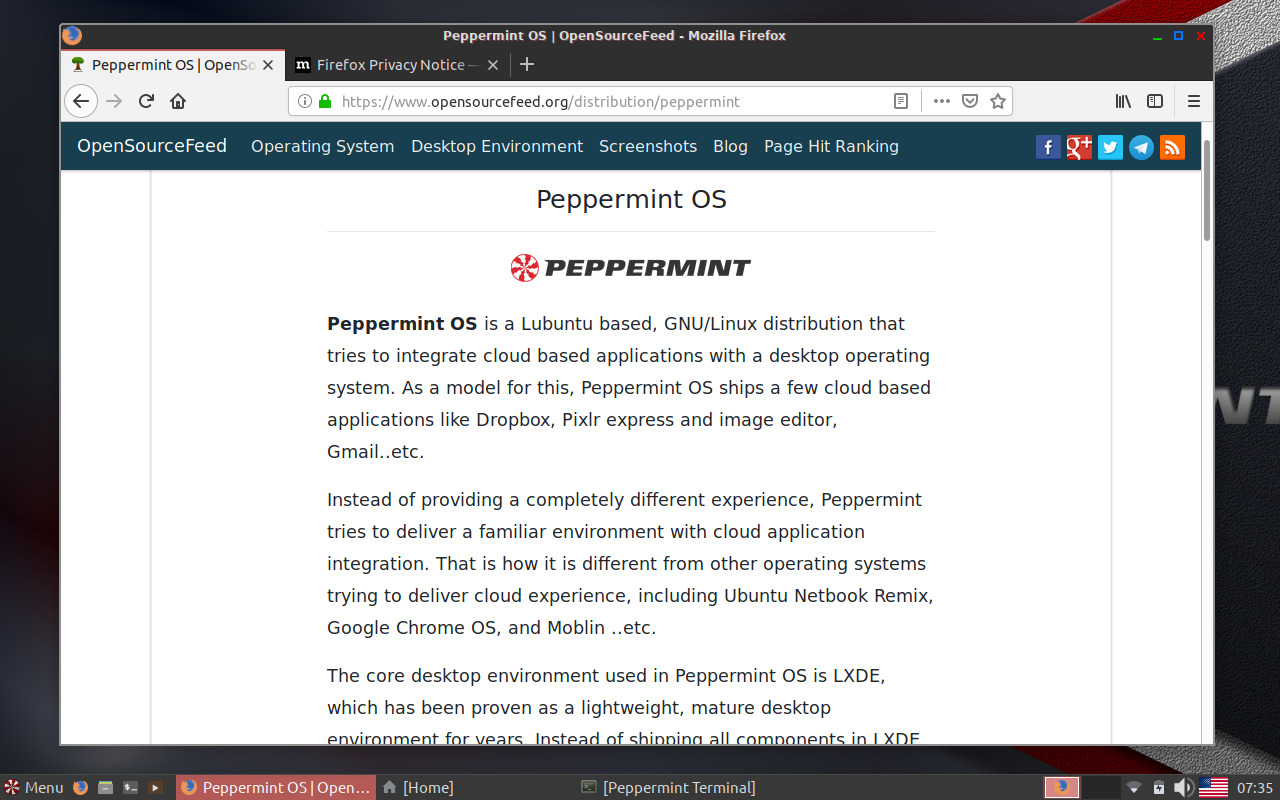Enter Reader View for this page

tap(900, 100)
